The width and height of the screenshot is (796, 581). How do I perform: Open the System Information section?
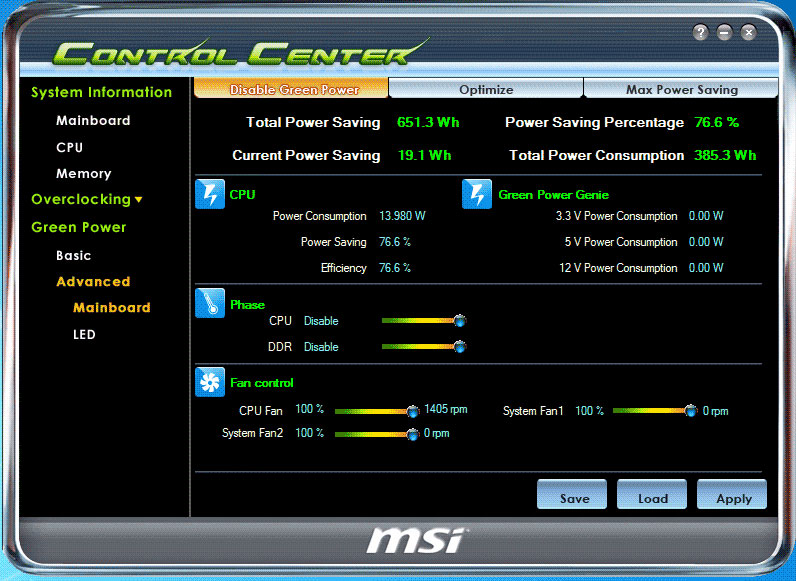[102, 92]
